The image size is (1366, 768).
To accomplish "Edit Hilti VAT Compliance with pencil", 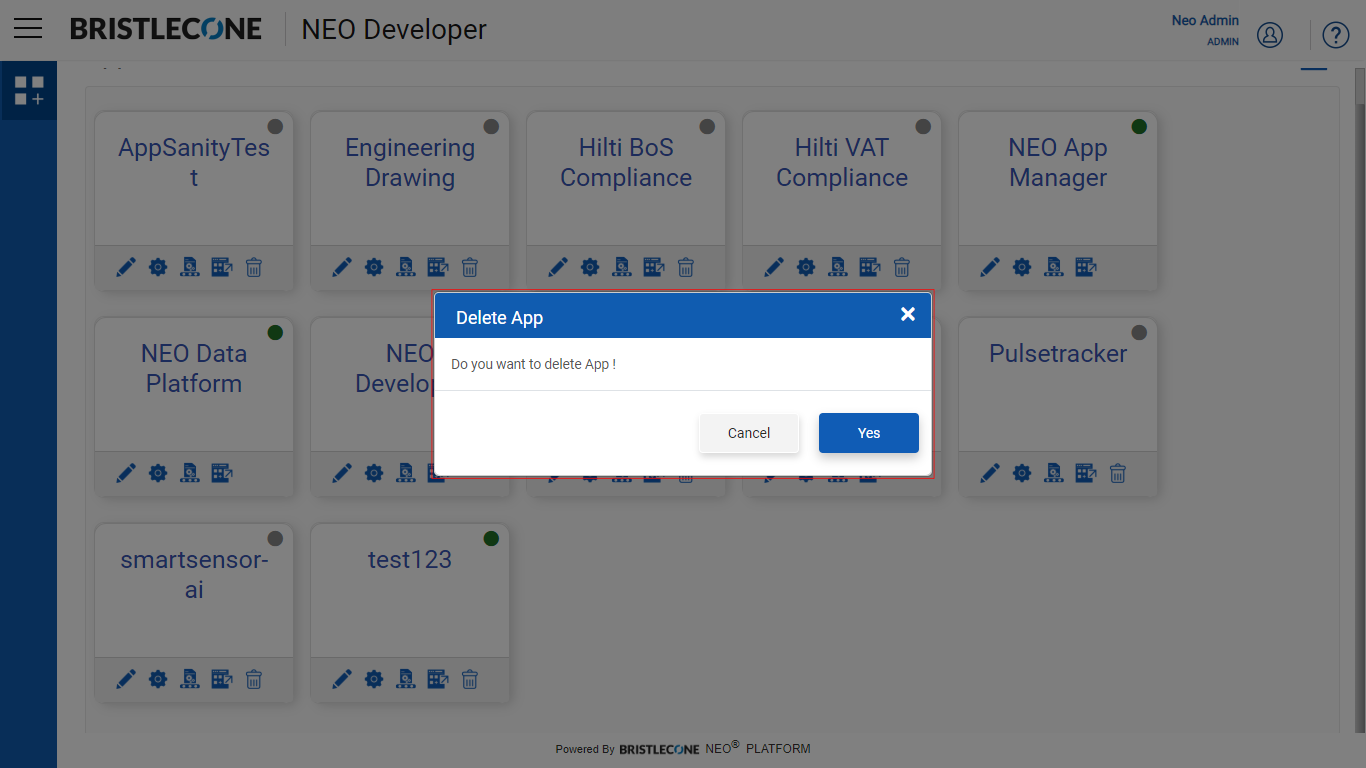I will click(774, 267).
